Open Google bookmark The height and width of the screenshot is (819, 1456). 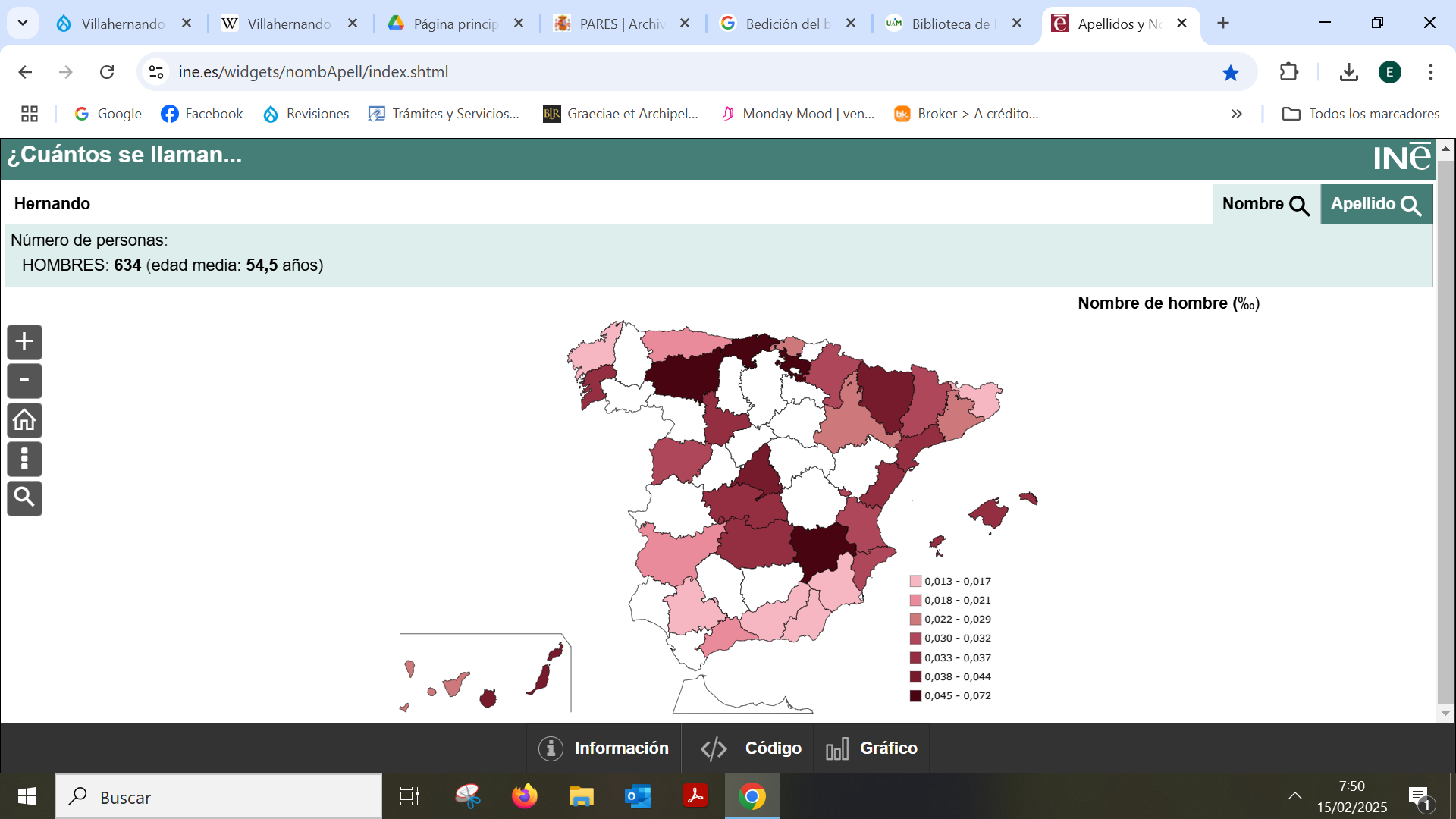108,114
